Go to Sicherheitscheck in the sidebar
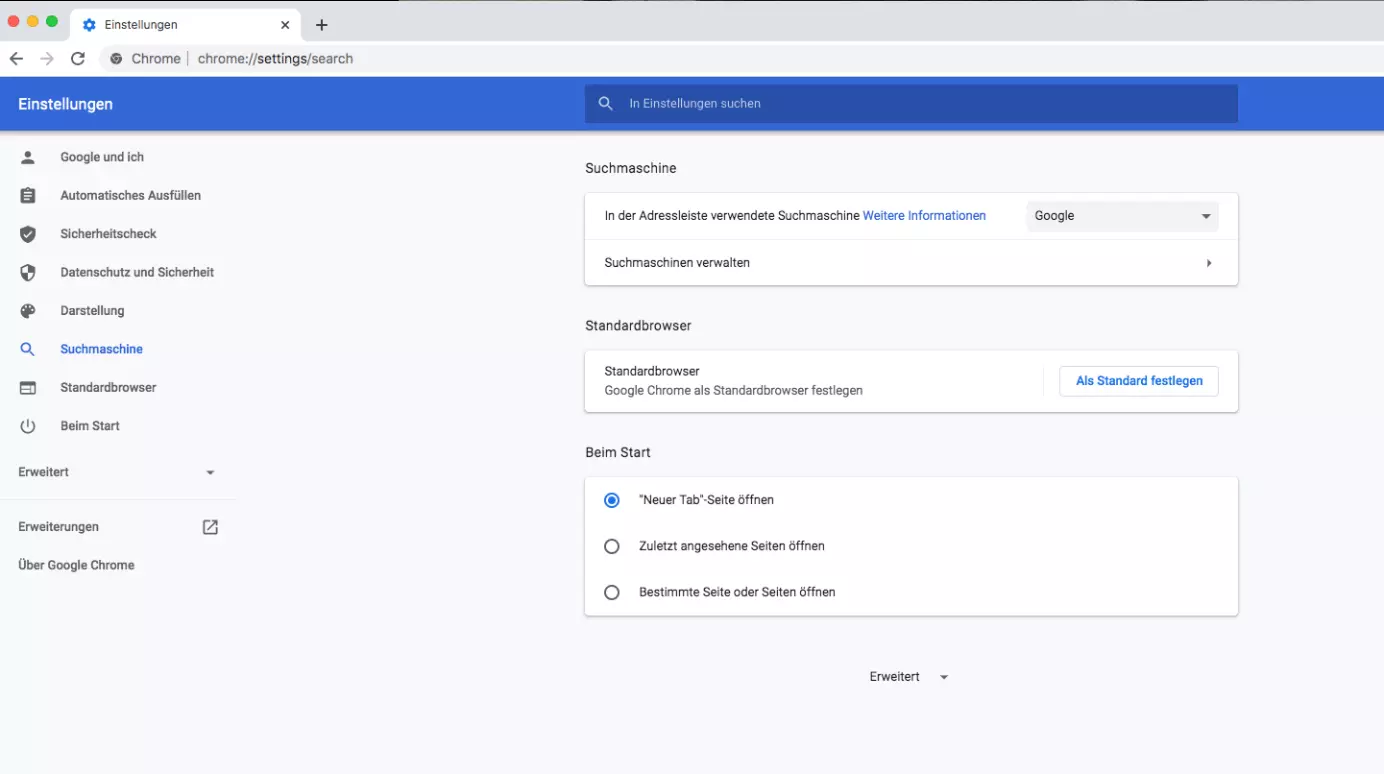This screenshot has height=774, width=1384. 109,234
